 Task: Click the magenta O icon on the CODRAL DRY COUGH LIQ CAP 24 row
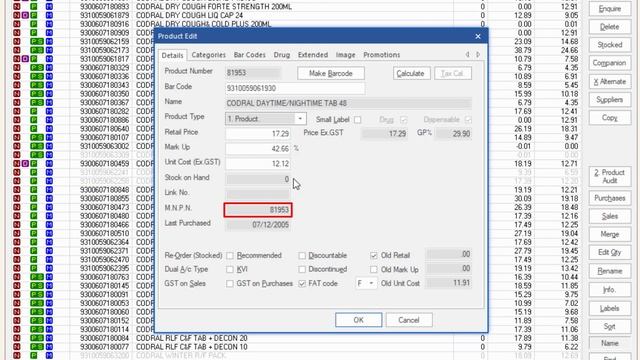click(25, 16)
